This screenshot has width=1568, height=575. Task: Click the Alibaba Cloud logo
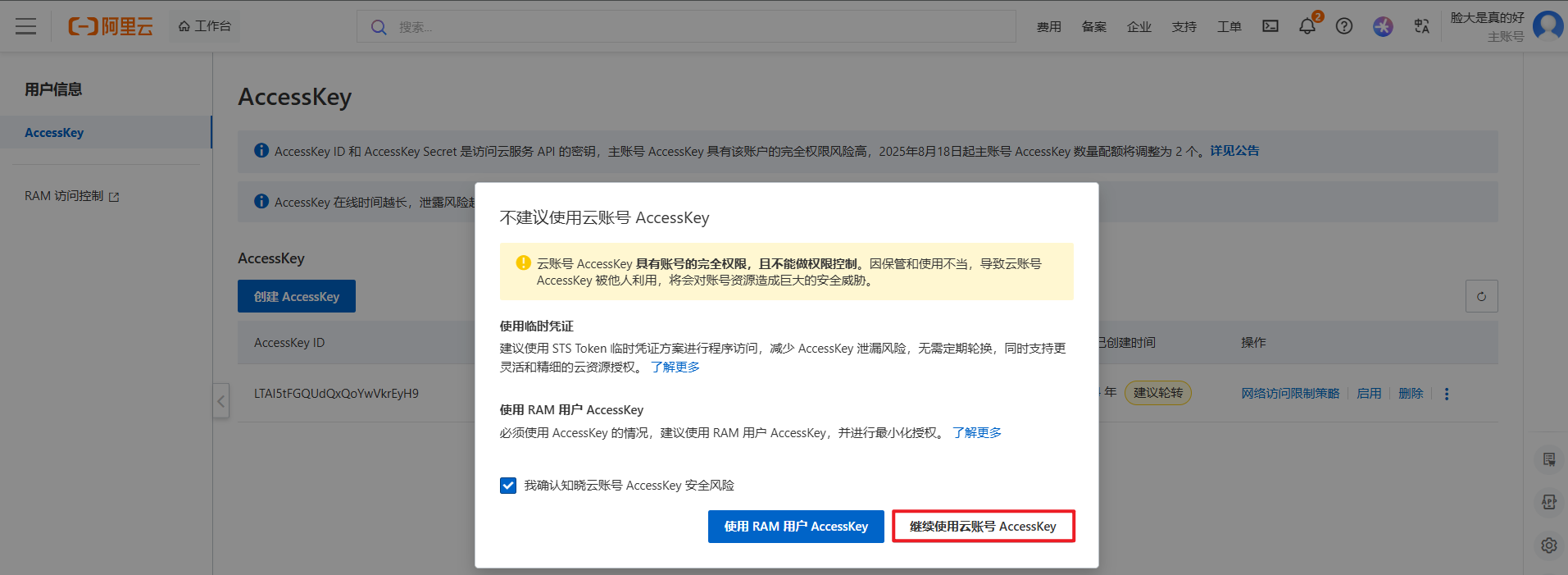[x=110, y=26]
